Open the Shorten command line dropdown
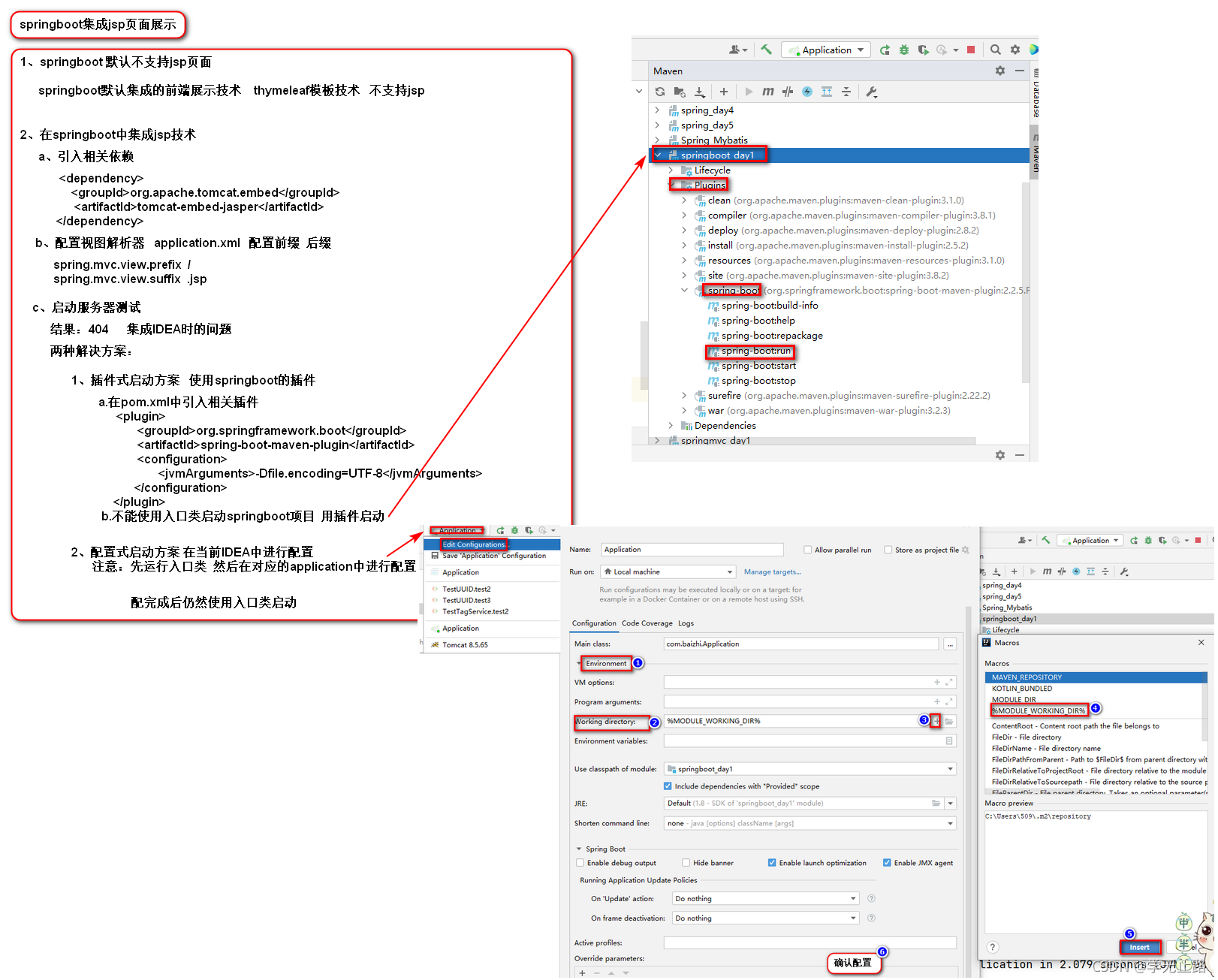Image resolution: width=1218 pixels, height=980 pixels. (809, 823)
